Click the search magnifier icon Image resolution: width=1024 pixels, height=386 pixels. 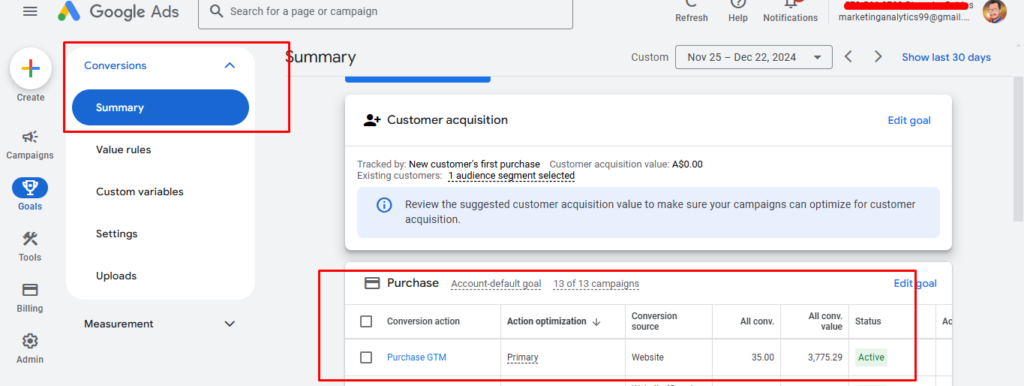[x=216, y=11]
